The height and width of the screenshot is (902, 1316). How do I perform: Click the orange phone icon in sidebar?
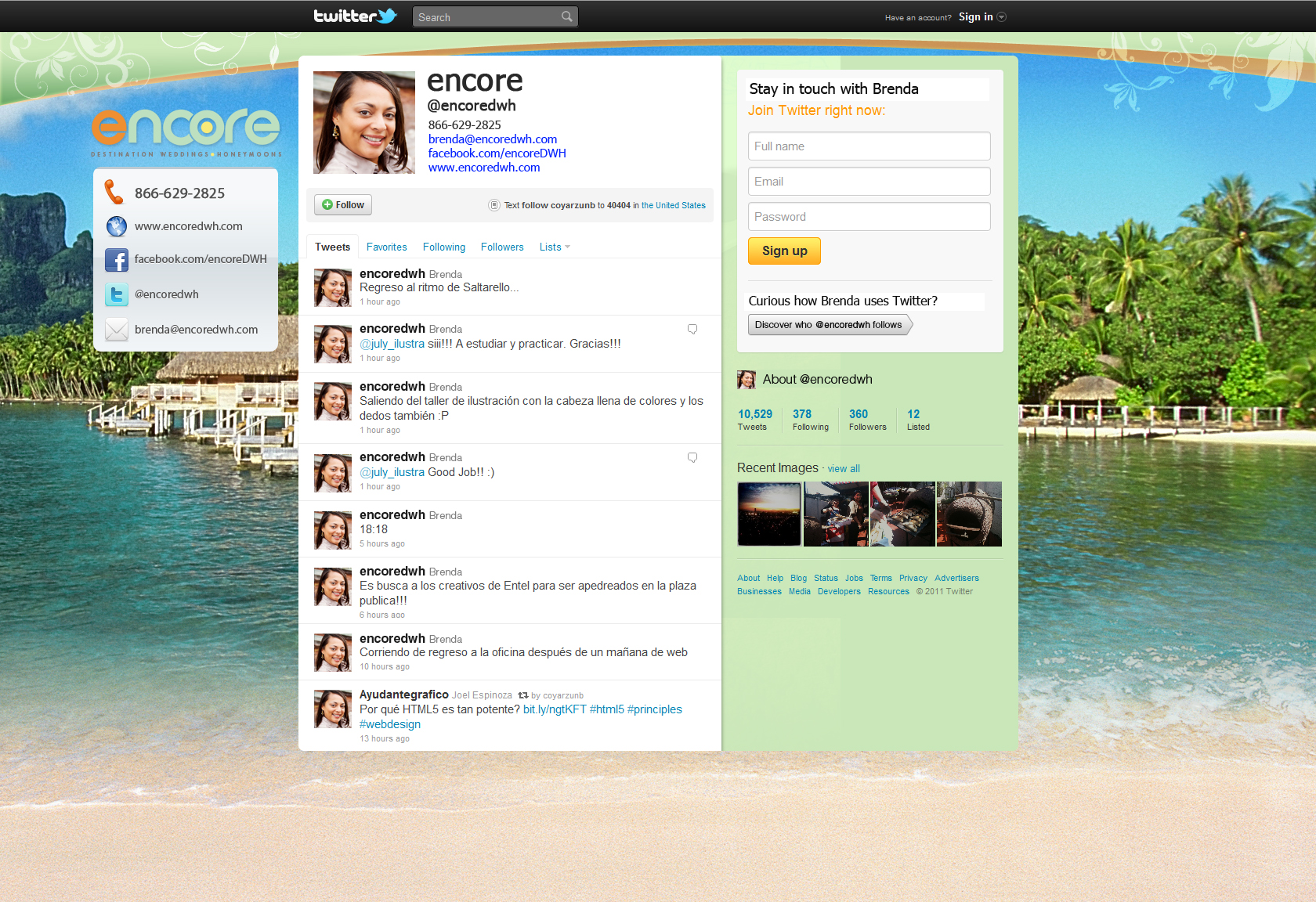115,193
